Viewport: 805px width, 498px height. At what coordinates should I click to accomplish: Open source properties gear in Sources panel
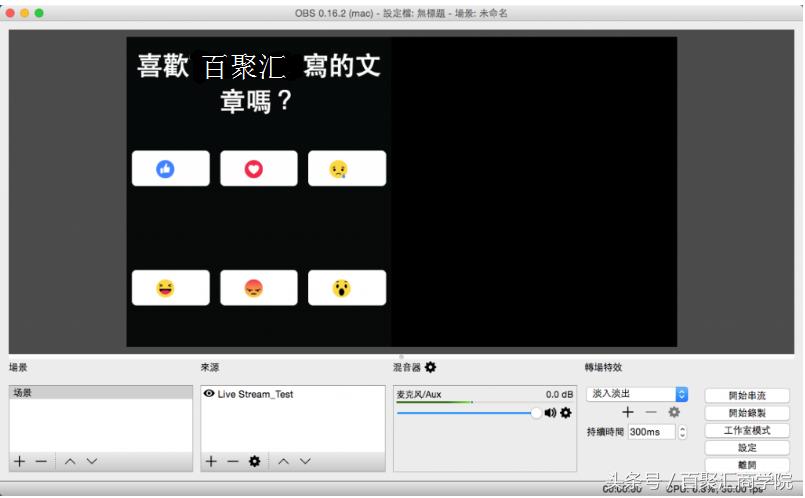[x=255, y=462]
